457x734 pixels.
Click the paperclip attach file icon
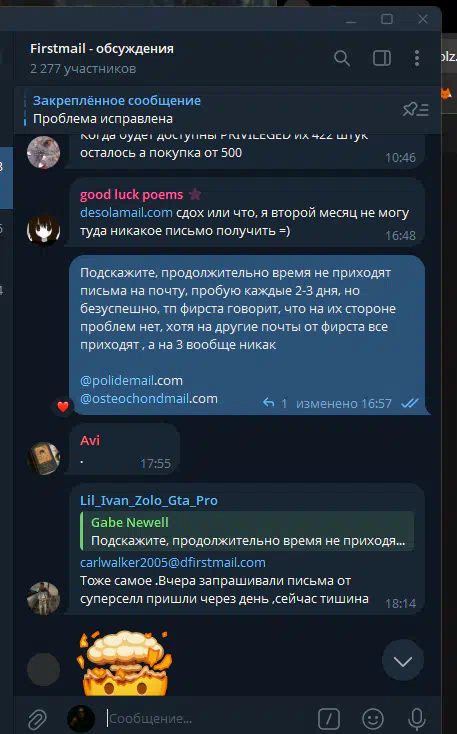37,719
